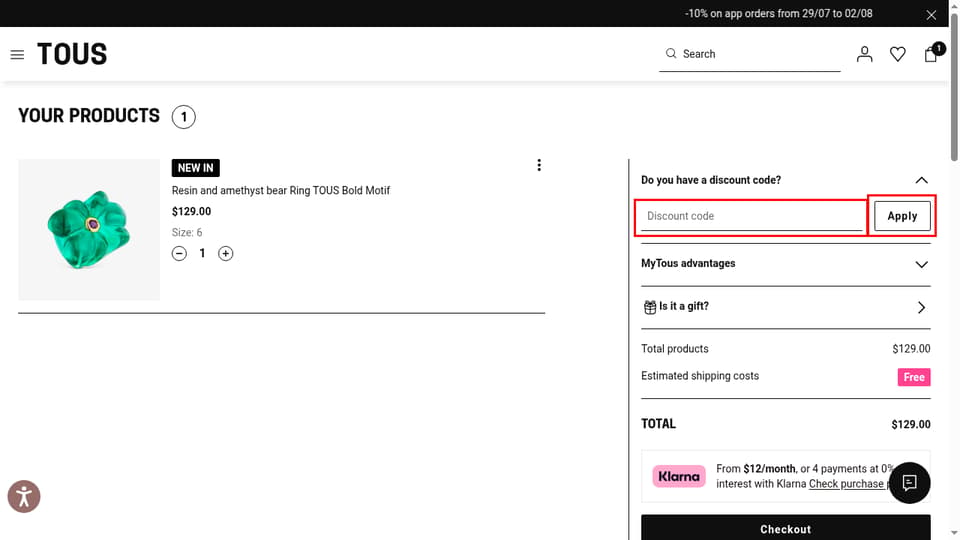
Task: Click the NEW IN badge
Action: [195, 168]
